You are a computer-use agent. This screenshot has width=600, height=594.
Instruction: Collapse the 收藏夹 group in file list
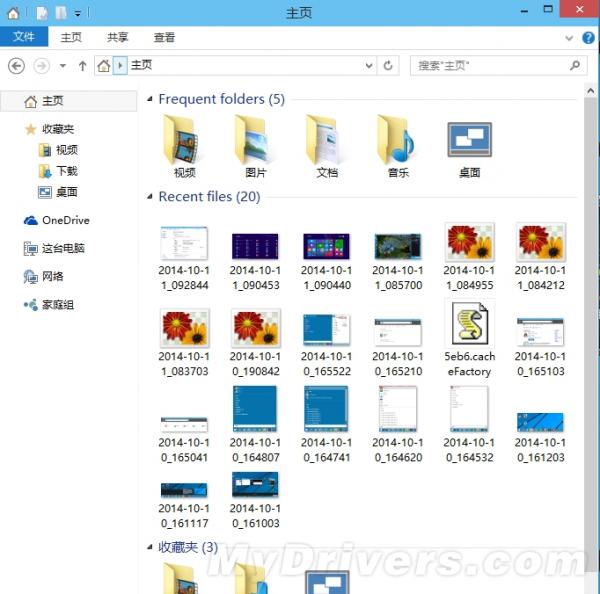pos(150,547)
